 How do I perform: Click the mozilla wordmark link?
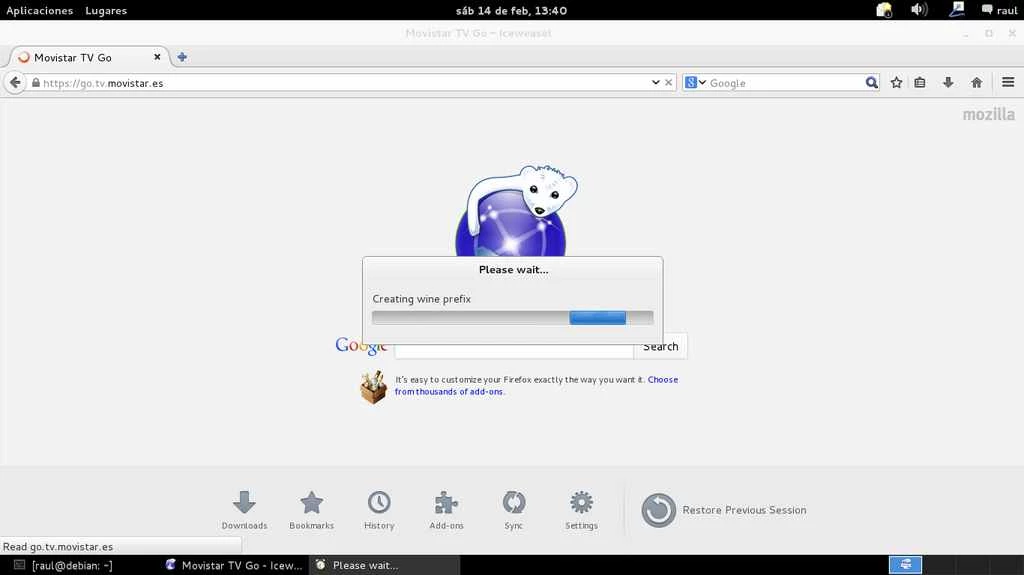[x=989, y=114]
